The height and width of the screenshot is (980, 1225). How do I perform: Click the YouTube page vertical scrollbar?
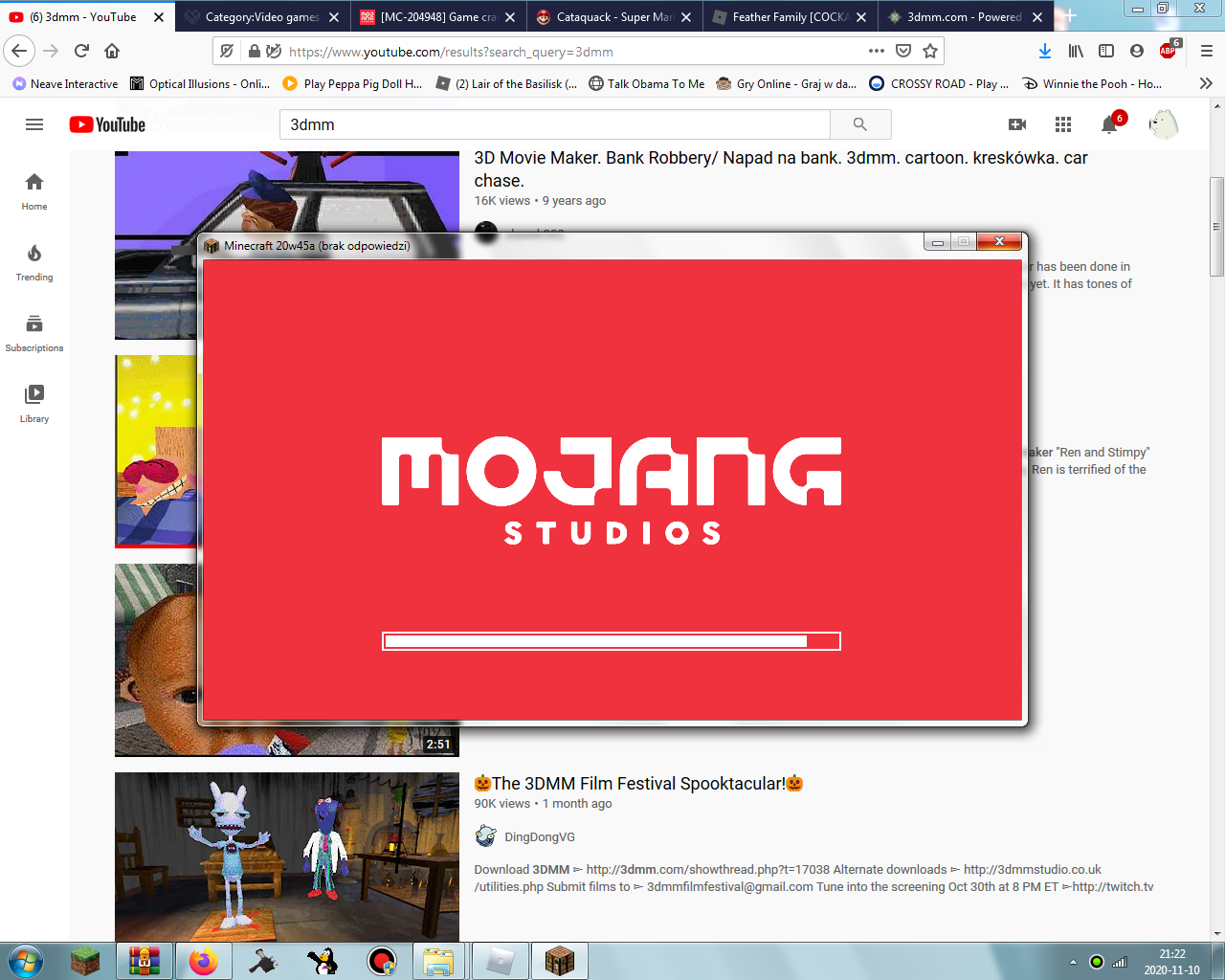[x=1217, y=226]
